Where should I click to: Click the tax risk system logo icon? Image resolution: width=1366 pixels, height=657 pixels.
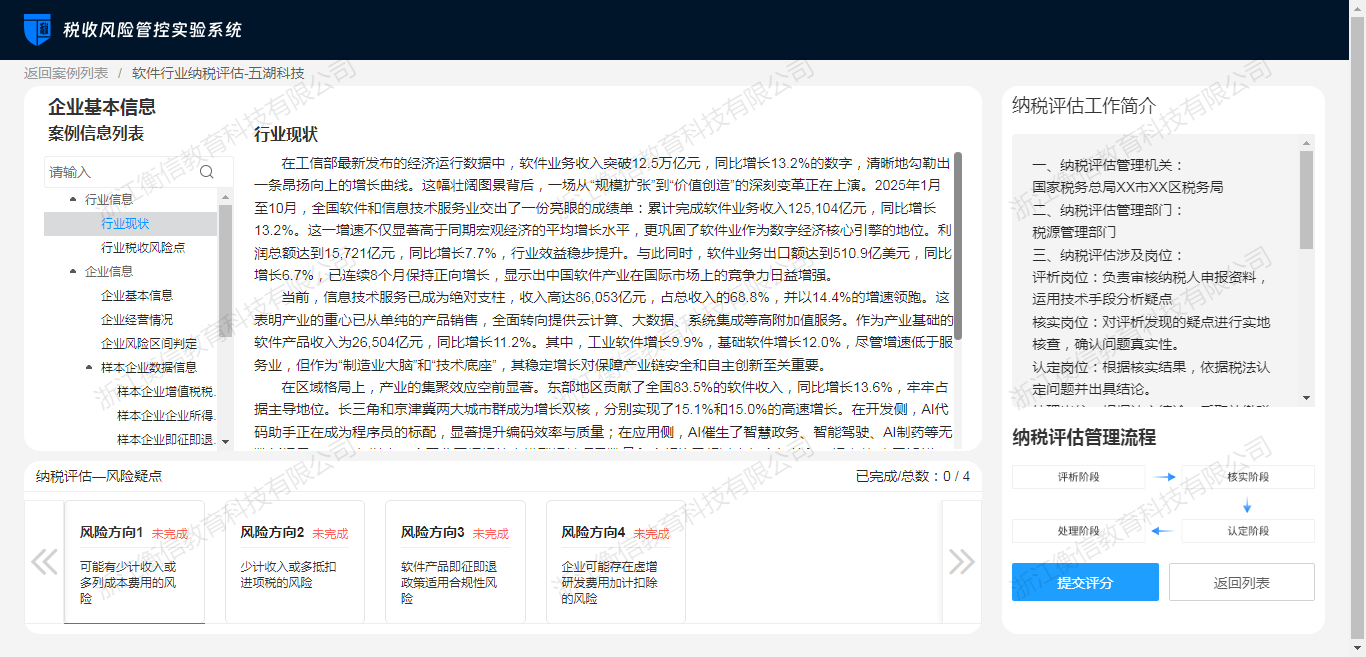point(37,29)
